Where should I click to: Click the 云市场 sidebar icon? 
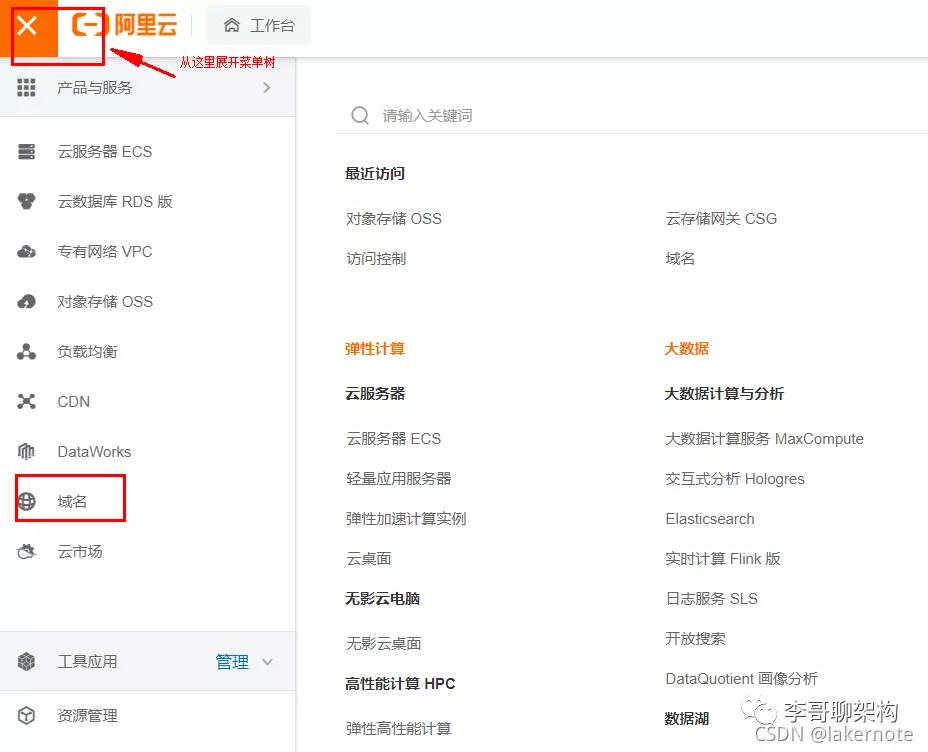point(27,551)
